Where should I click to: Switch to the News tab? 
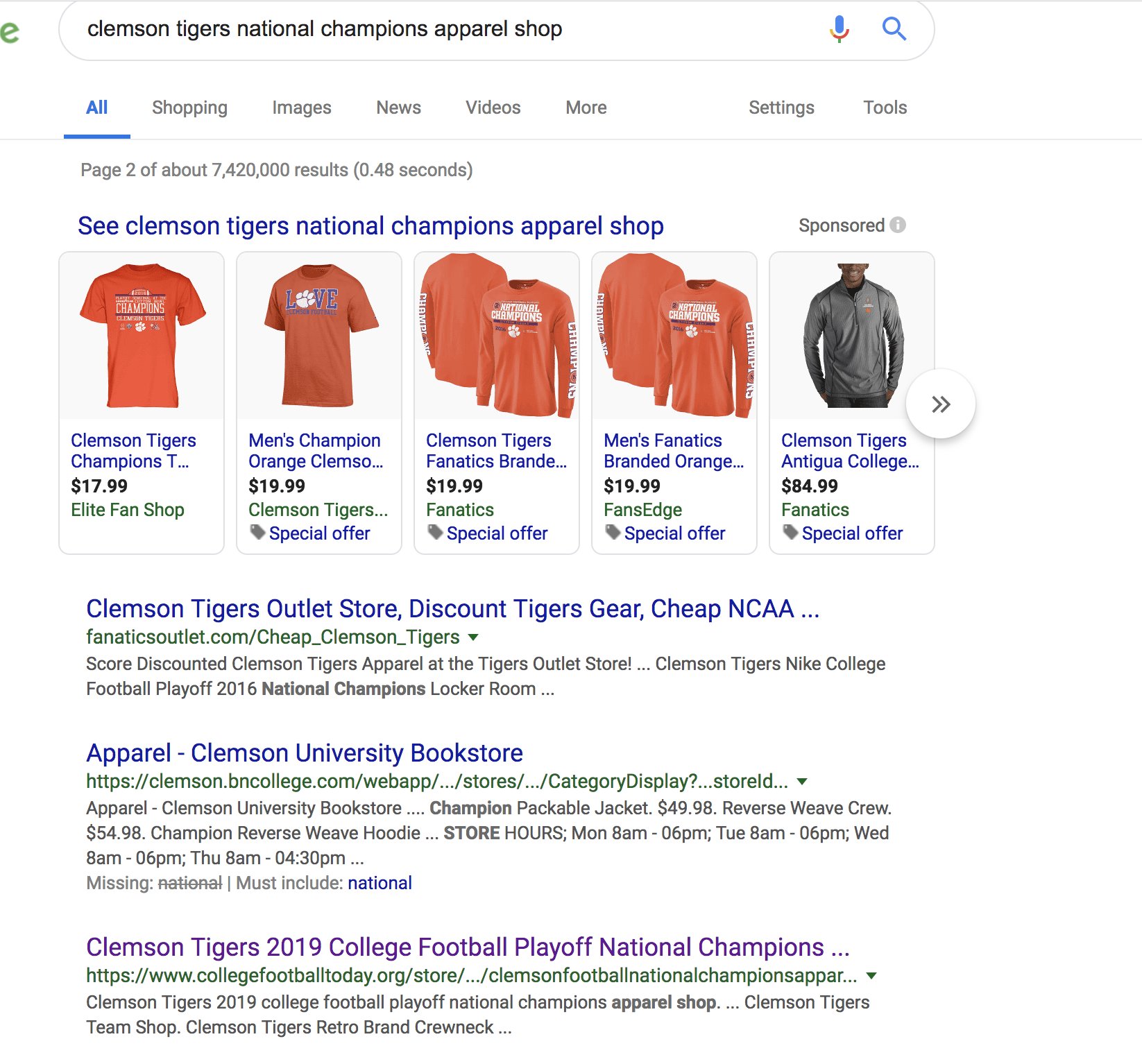coord(399,108)
